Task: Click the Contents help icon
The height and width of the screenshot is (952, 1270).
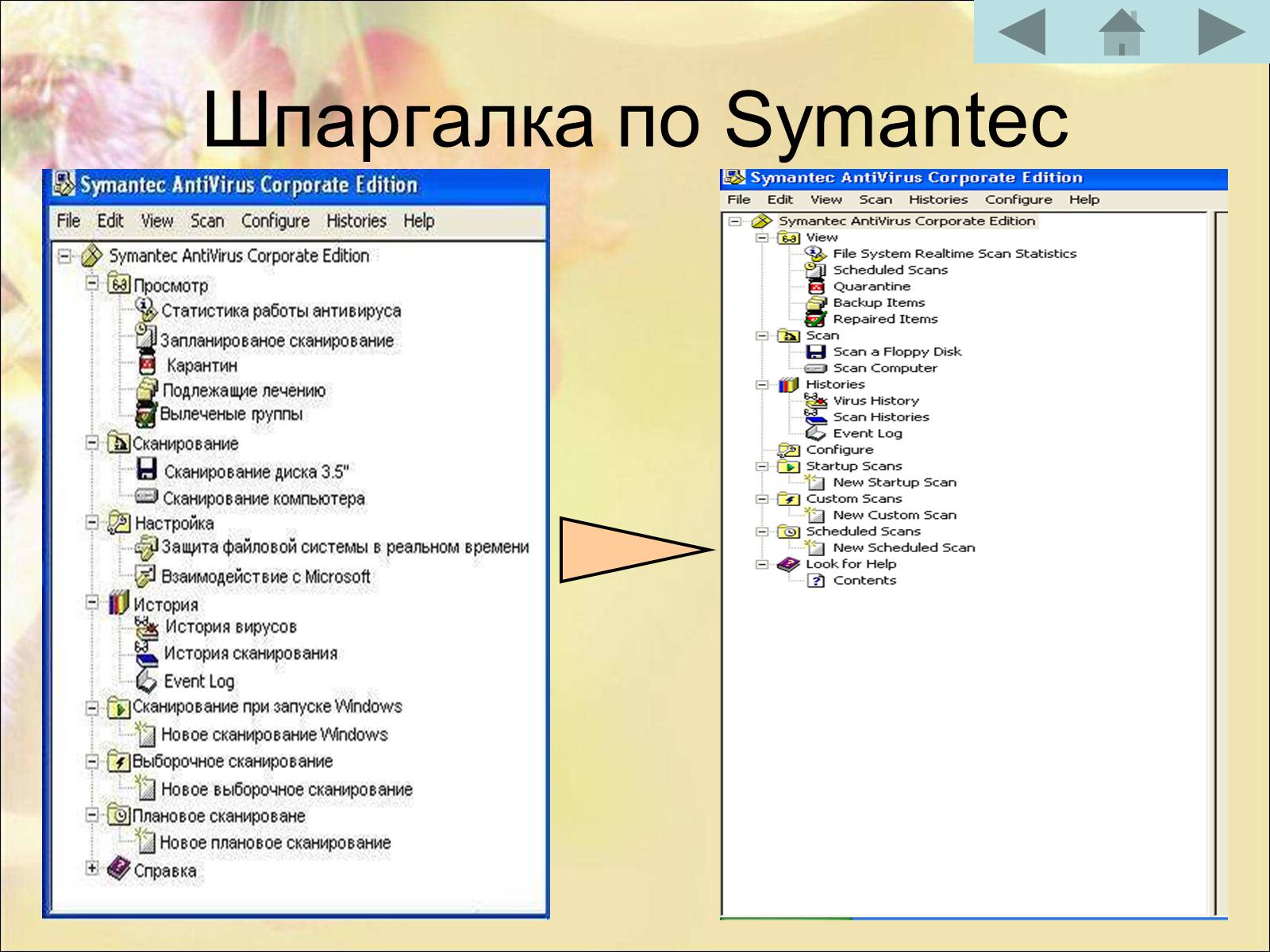Action: point(815,581)
